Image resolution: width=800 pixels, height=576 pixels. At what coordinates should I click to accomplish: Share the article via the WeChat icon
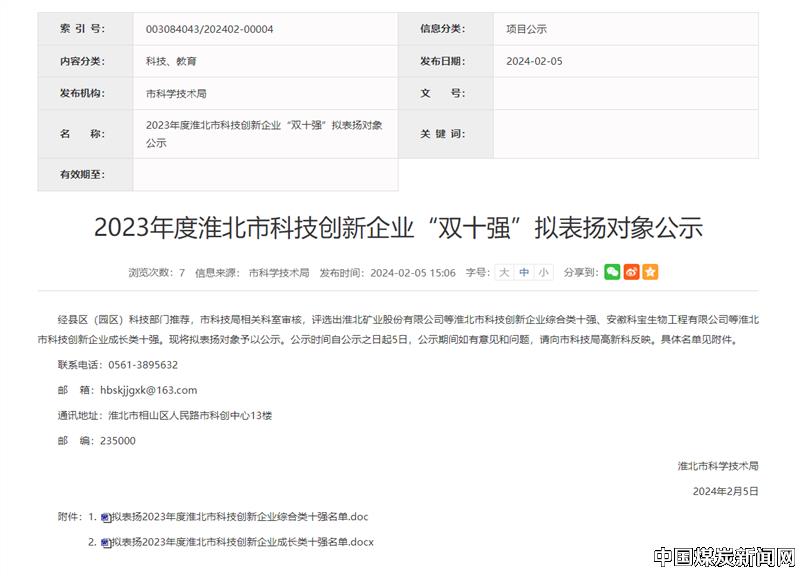[x=612, y=272]
